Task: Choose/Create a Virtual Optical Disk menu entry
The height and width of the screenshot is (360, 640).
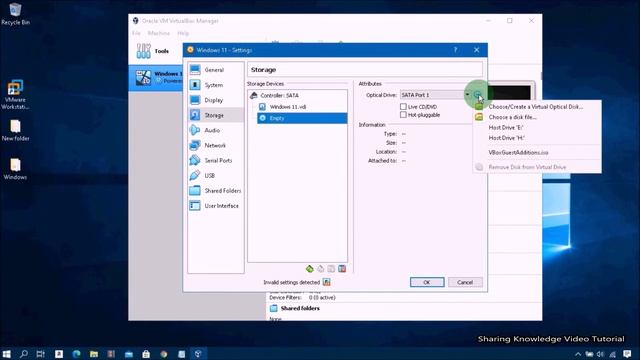Action: (536, 107)
